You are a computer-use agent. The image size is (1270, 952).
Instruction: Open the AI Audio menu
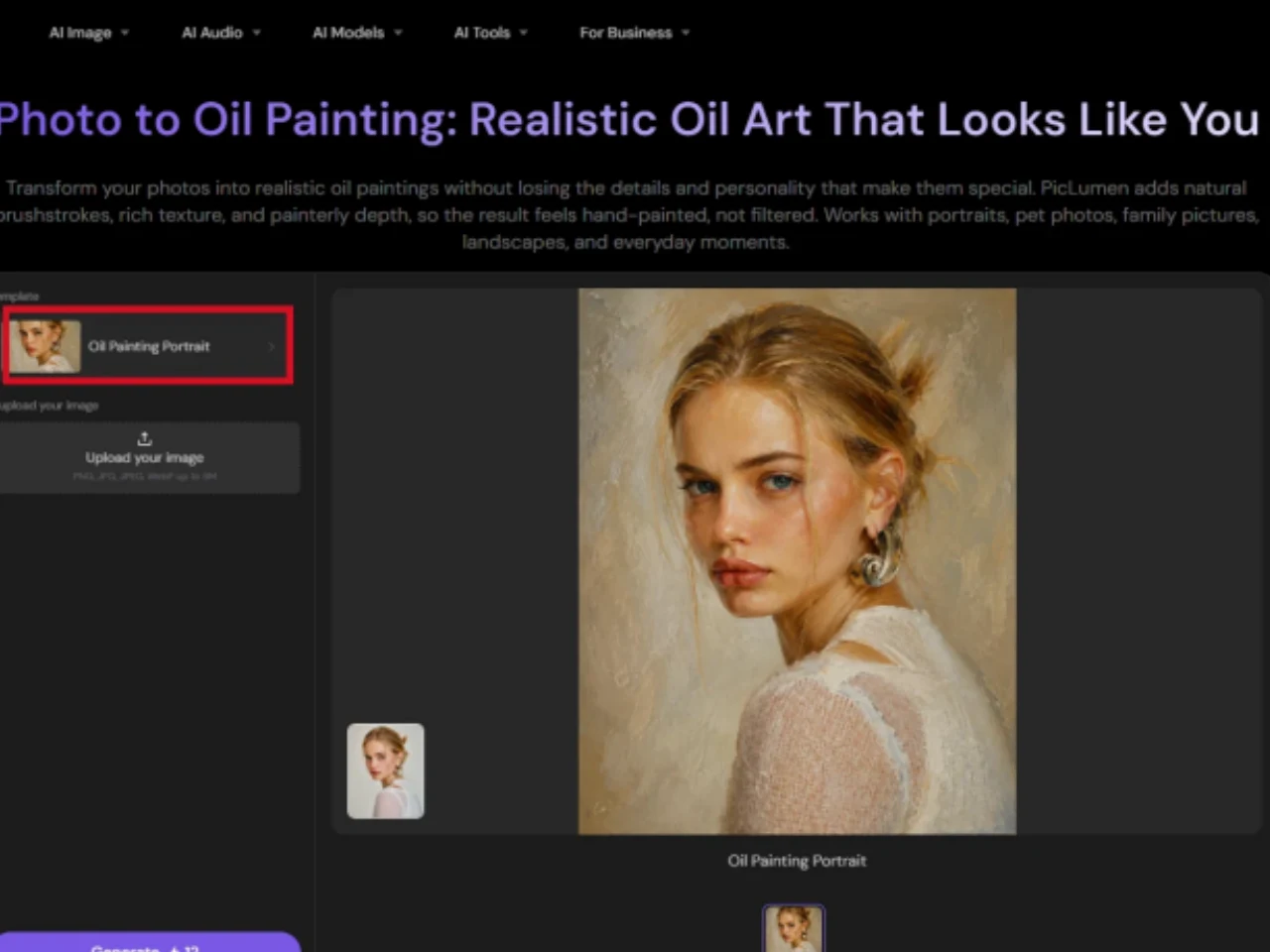click(221, 33)
